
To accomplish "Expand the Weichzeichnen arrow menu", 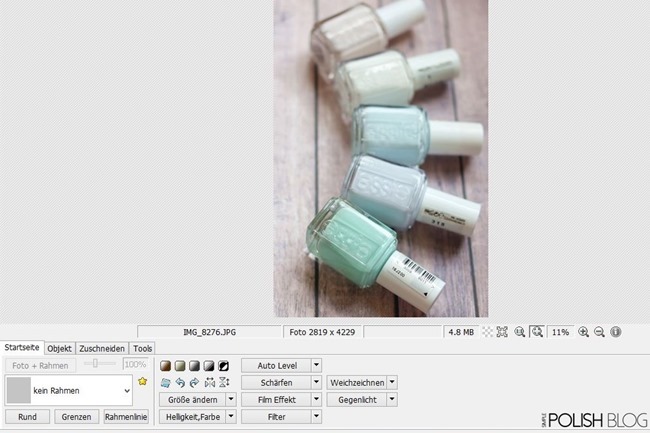I will pos(392,382).
